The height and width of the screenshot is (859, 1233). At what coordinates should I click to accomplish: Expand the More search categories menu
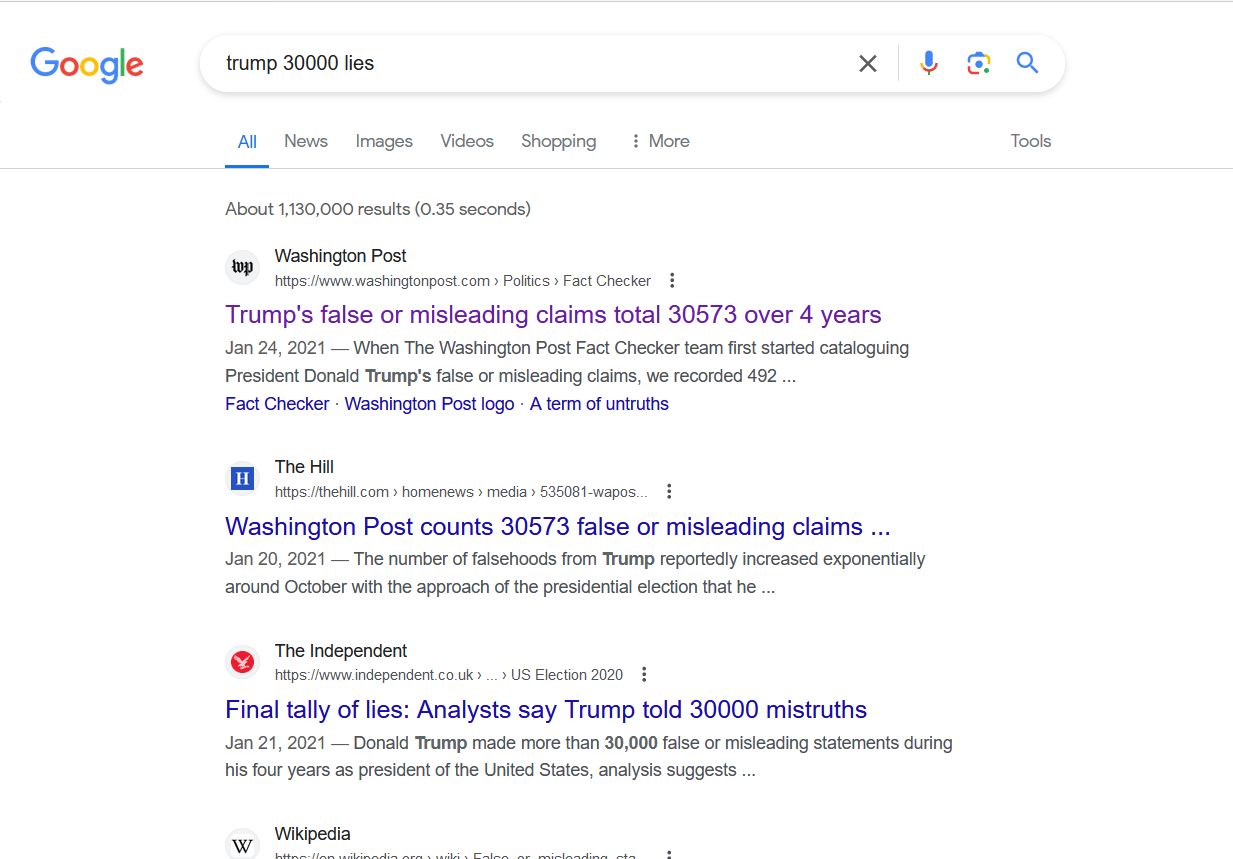(x=660, y=141)
